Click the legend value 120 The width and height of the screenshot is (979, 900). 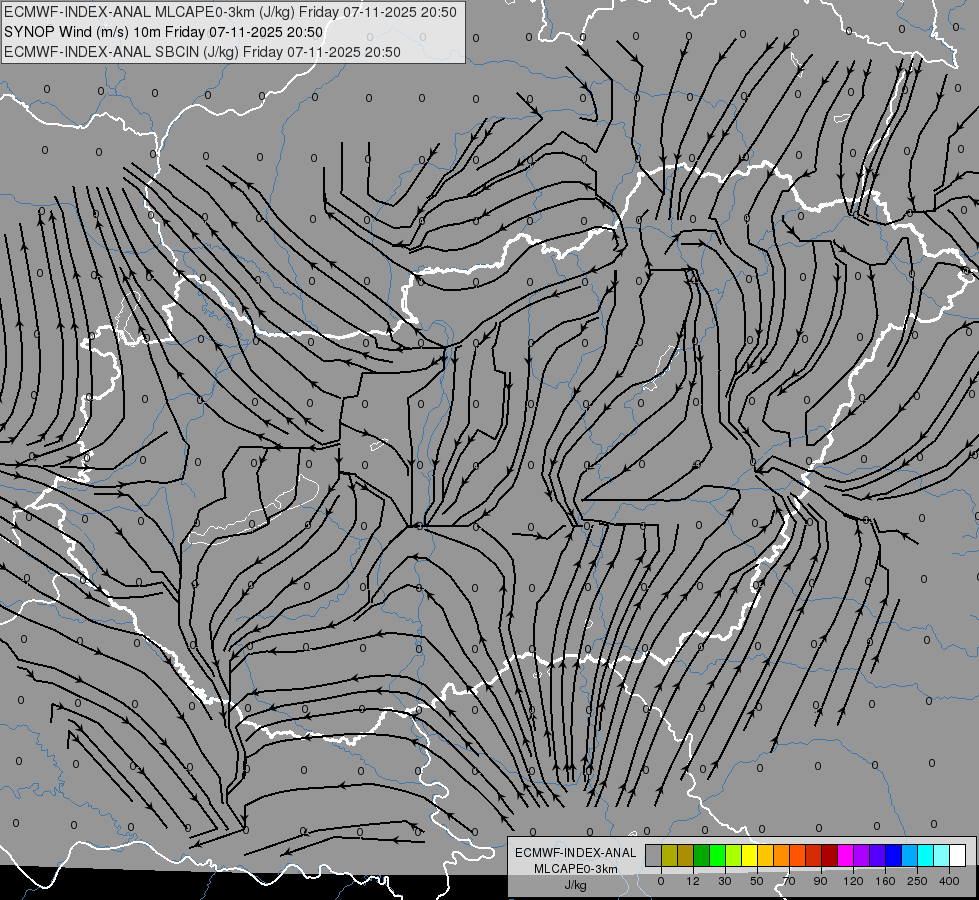tap(854, 881)
